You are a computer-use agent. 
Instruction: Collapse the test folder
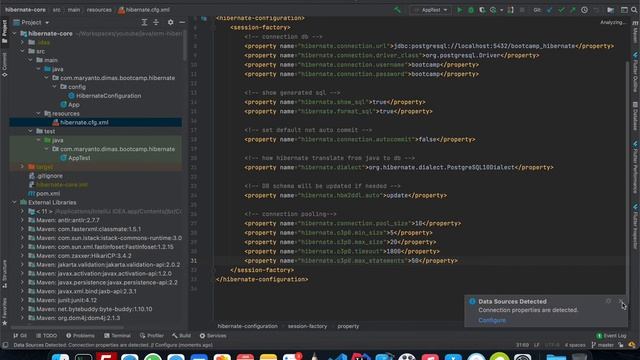pos(31,131)
